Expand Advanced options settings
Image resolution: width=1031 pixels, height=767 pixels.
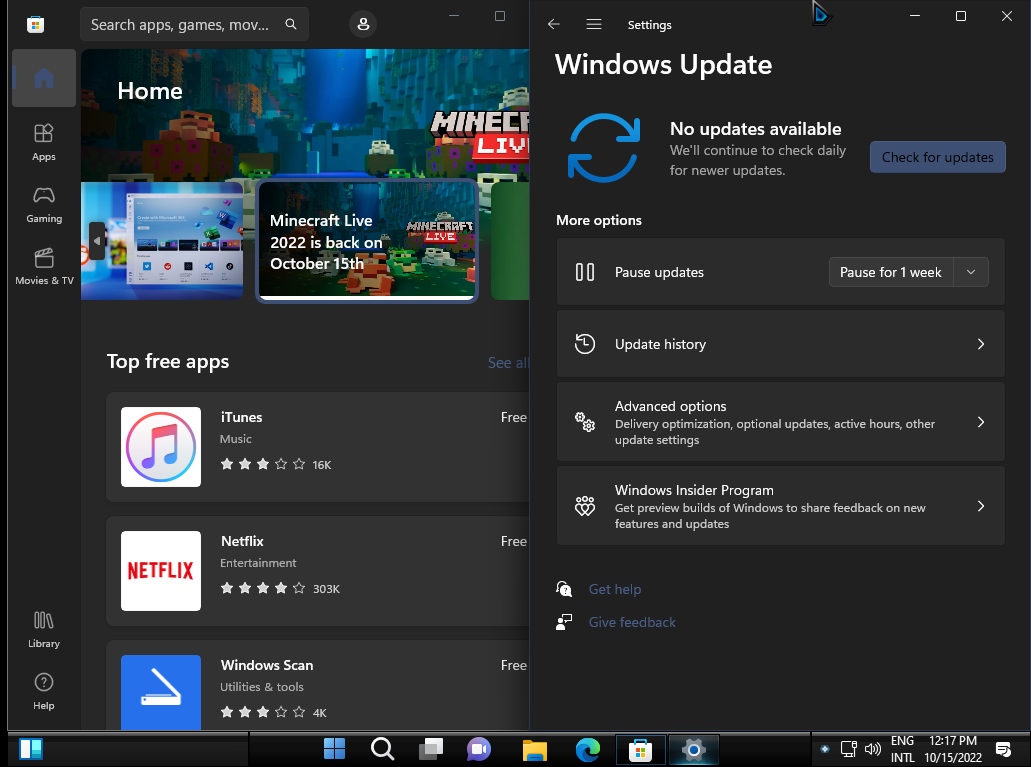pos(780,422)
